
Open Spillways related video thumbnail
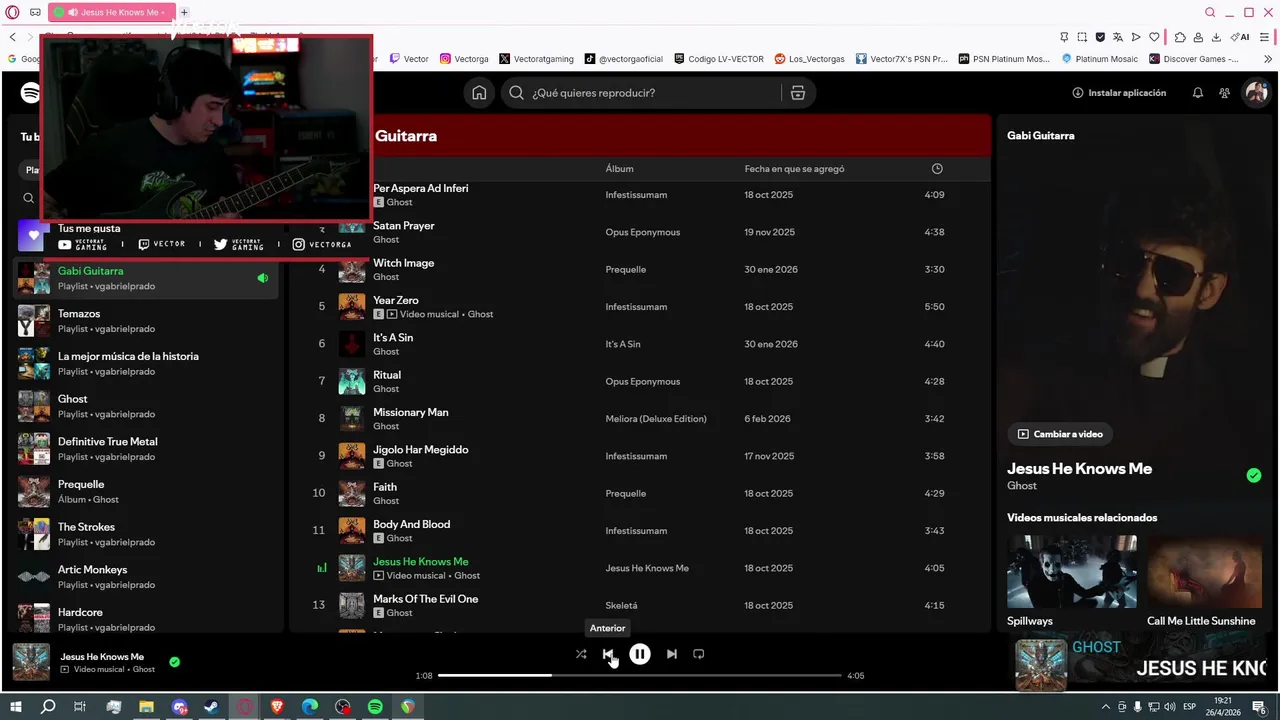pos(1072,571)
